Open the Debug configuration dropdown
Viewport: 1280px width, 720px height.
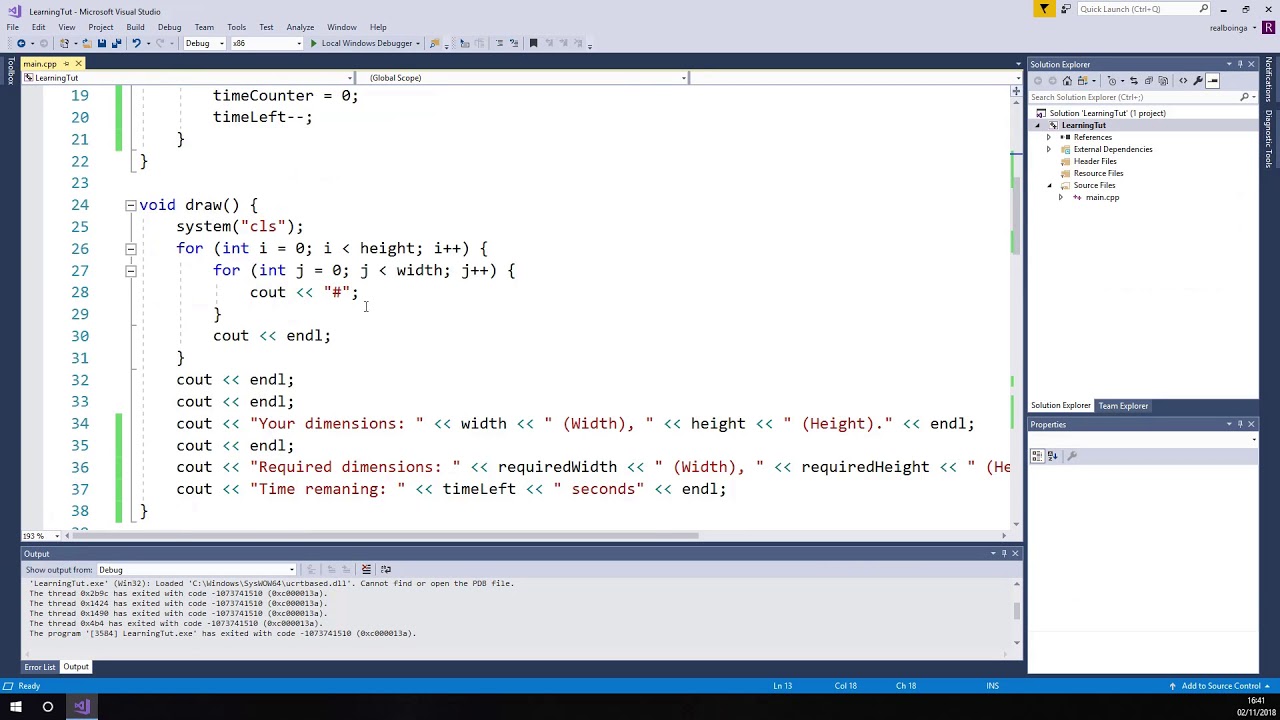tap(204, 43)
